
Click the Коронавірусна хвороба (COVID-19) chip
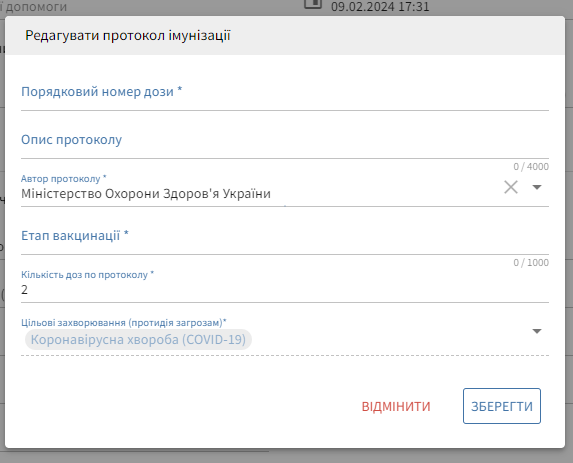coord(138,339)
